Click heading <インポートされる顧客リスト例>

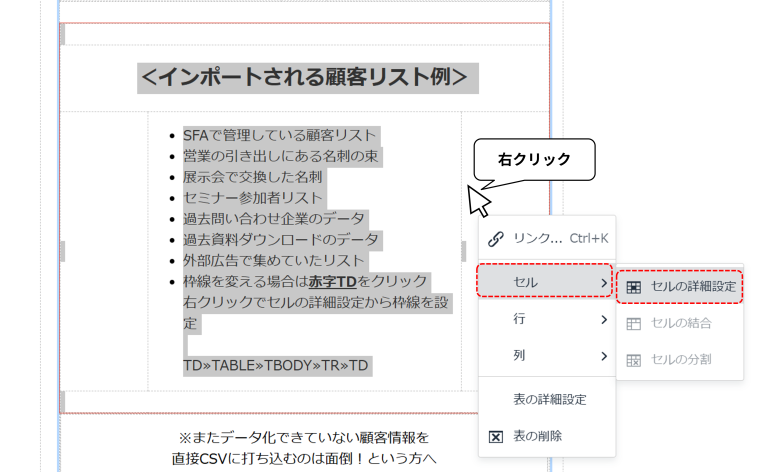304,77
